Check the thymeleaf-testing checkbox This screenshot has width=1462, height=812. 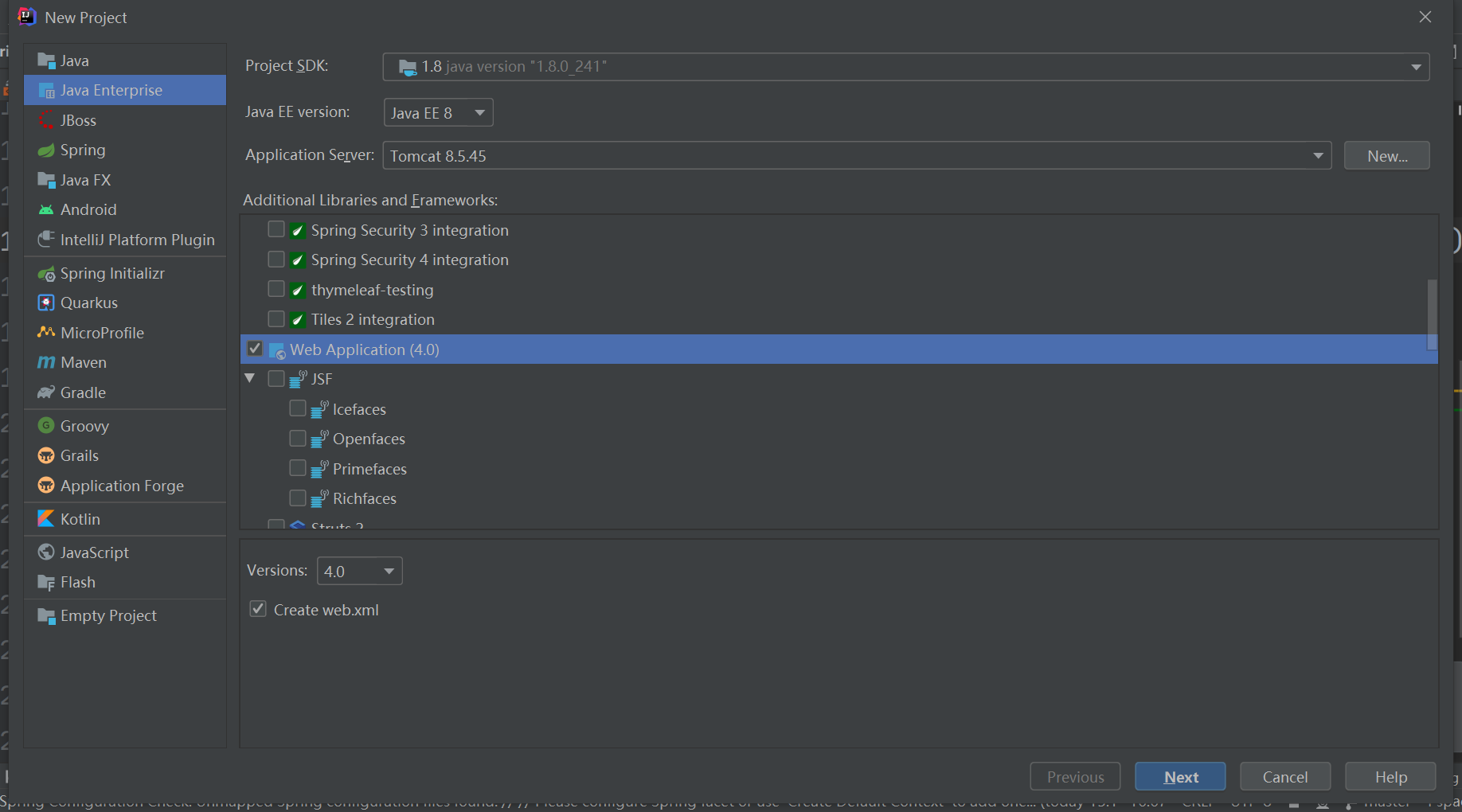point(276,289)
